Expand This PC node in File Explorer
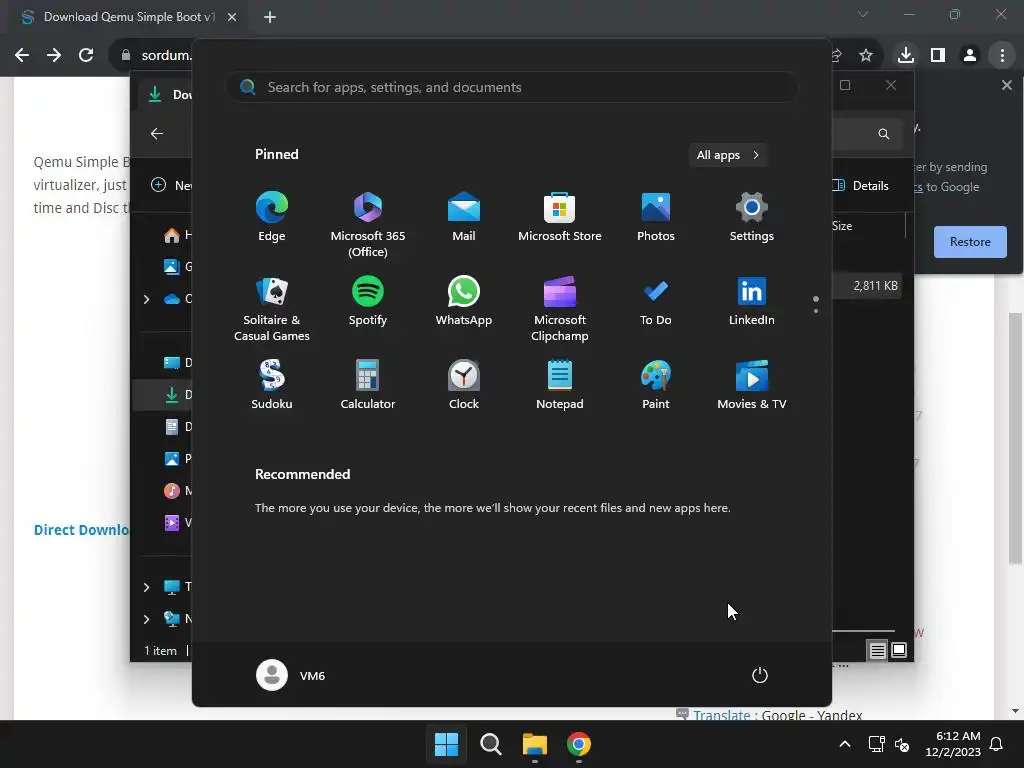This screenshot has height=768, width=1024. click(146, 587)
